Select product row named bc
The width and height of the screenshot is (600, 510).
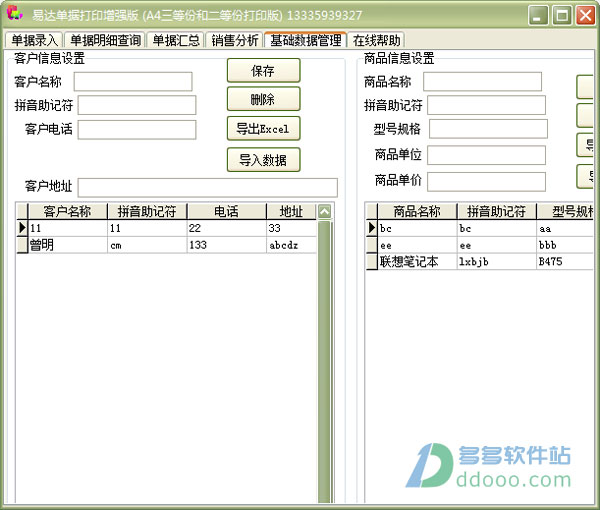480,228
